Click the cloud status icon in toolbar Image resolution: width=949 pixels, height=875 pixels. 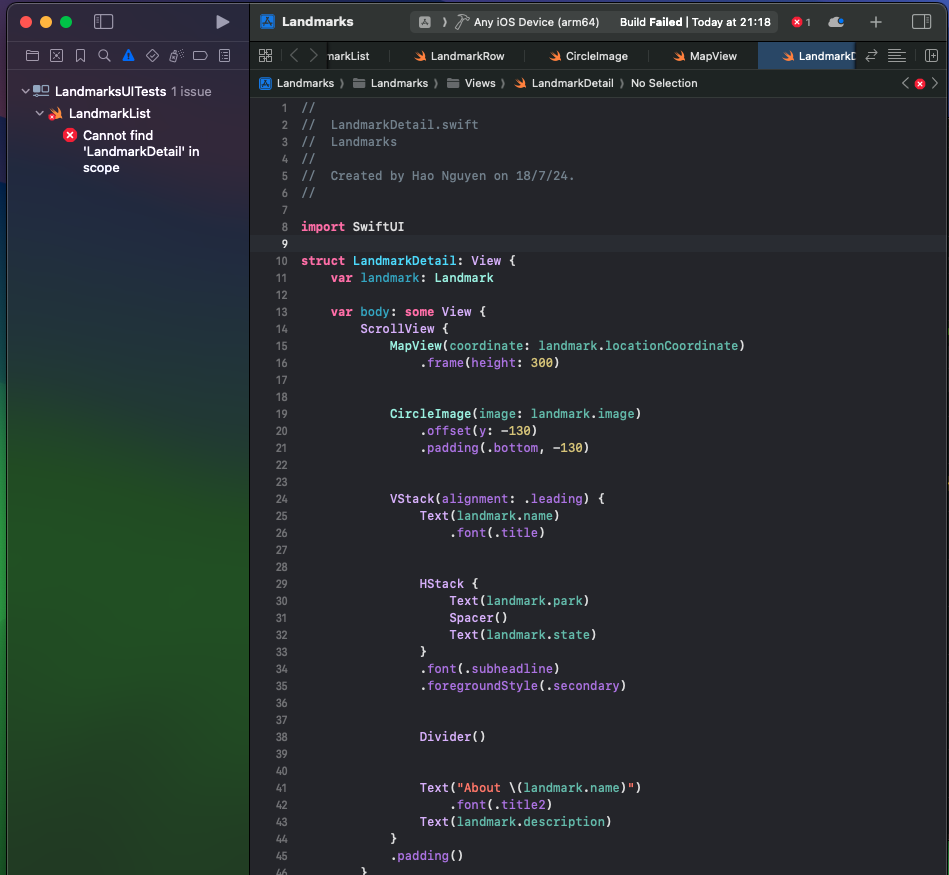836,22
